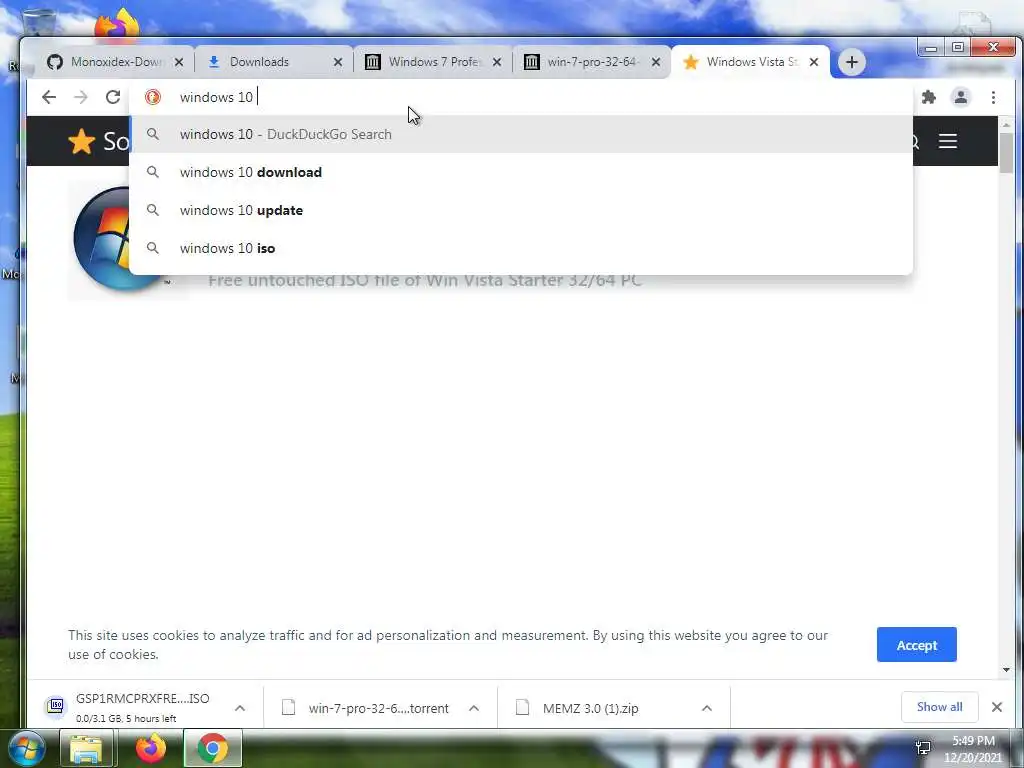This screenshot has height=768, width=1024.
Task: Expand options for the torrent download
Action: click(x=474, y=708)
